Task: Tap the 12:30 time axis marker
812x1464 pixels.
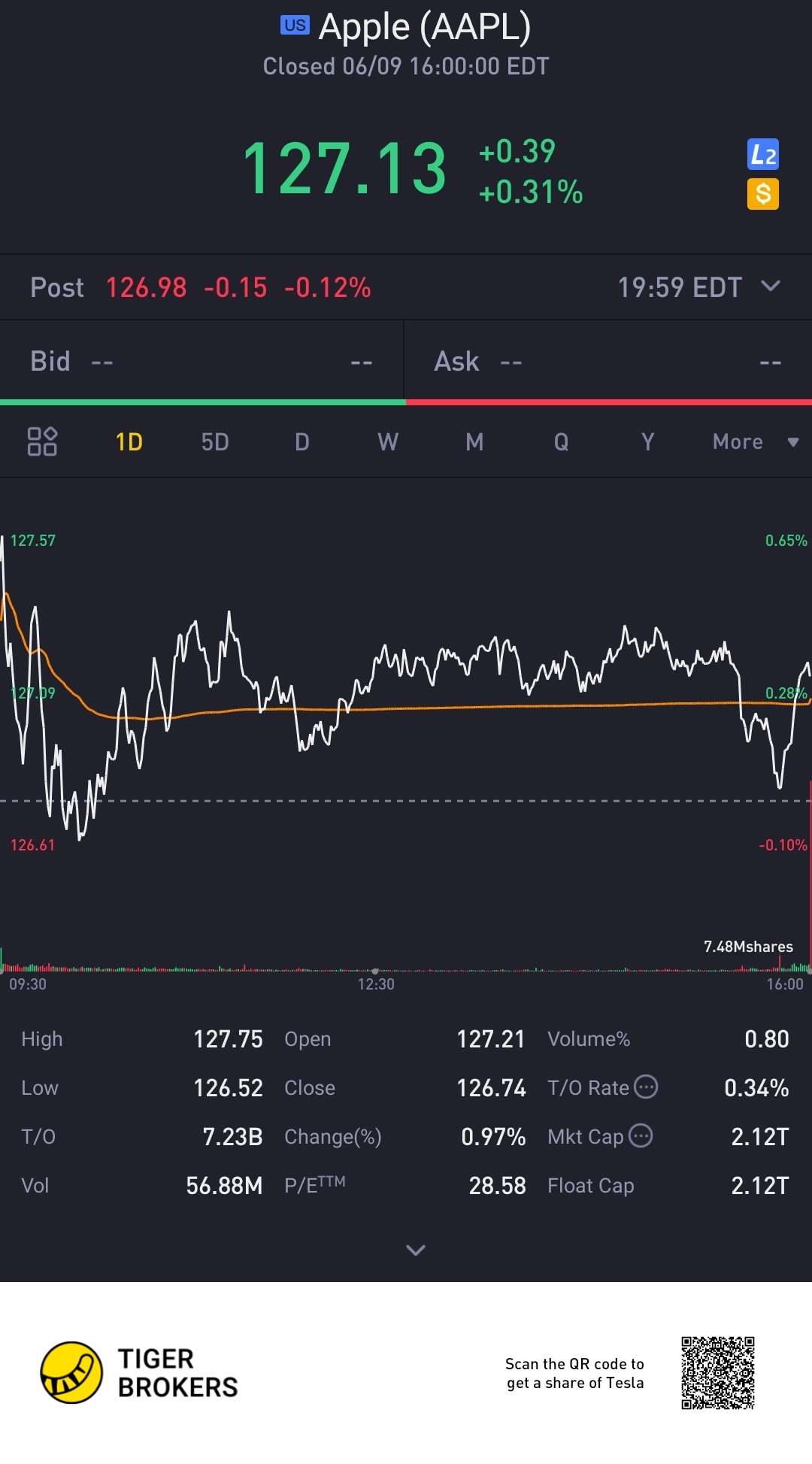Action: (x=376, y=984)
